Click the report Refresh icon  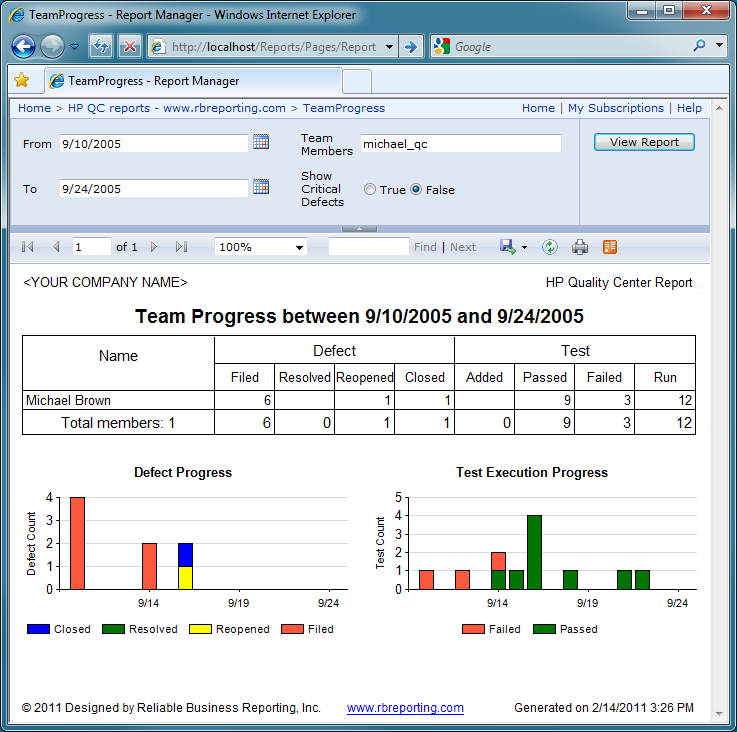tap(550, 247)
